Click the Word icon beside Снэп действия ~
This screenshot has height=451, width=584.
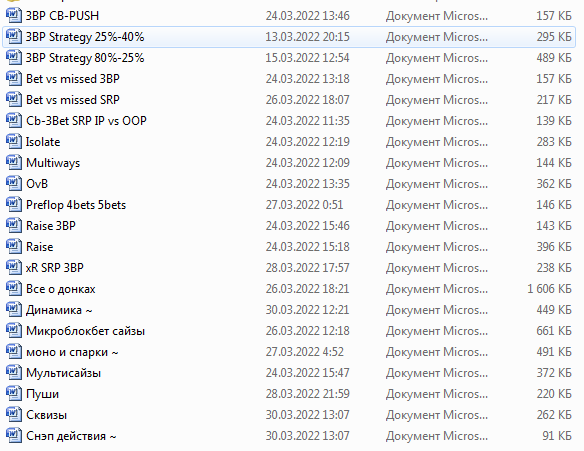pos(13,436)
